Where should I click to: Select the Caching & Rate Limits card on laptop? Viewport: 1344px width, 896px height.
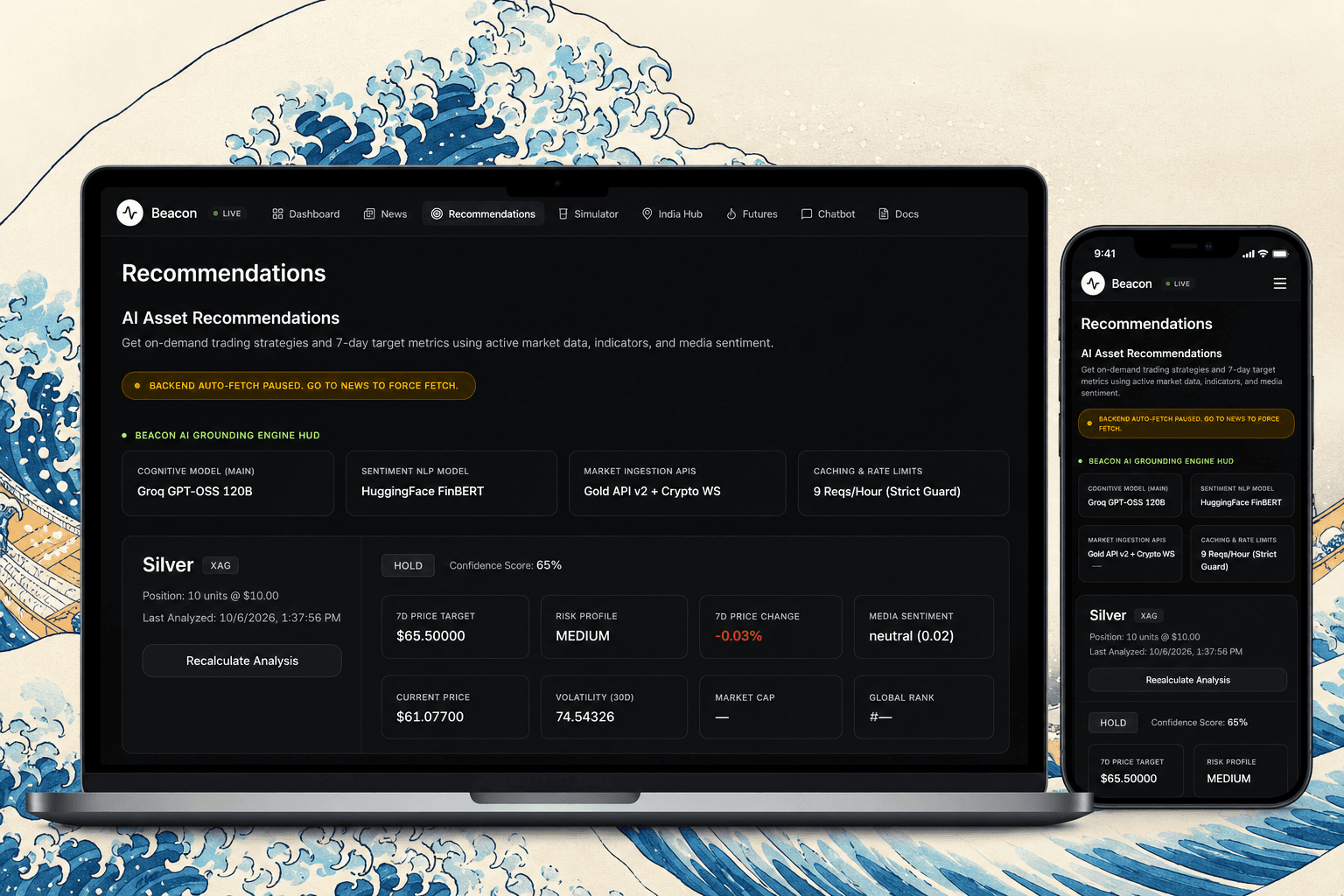tap(904, 483)
